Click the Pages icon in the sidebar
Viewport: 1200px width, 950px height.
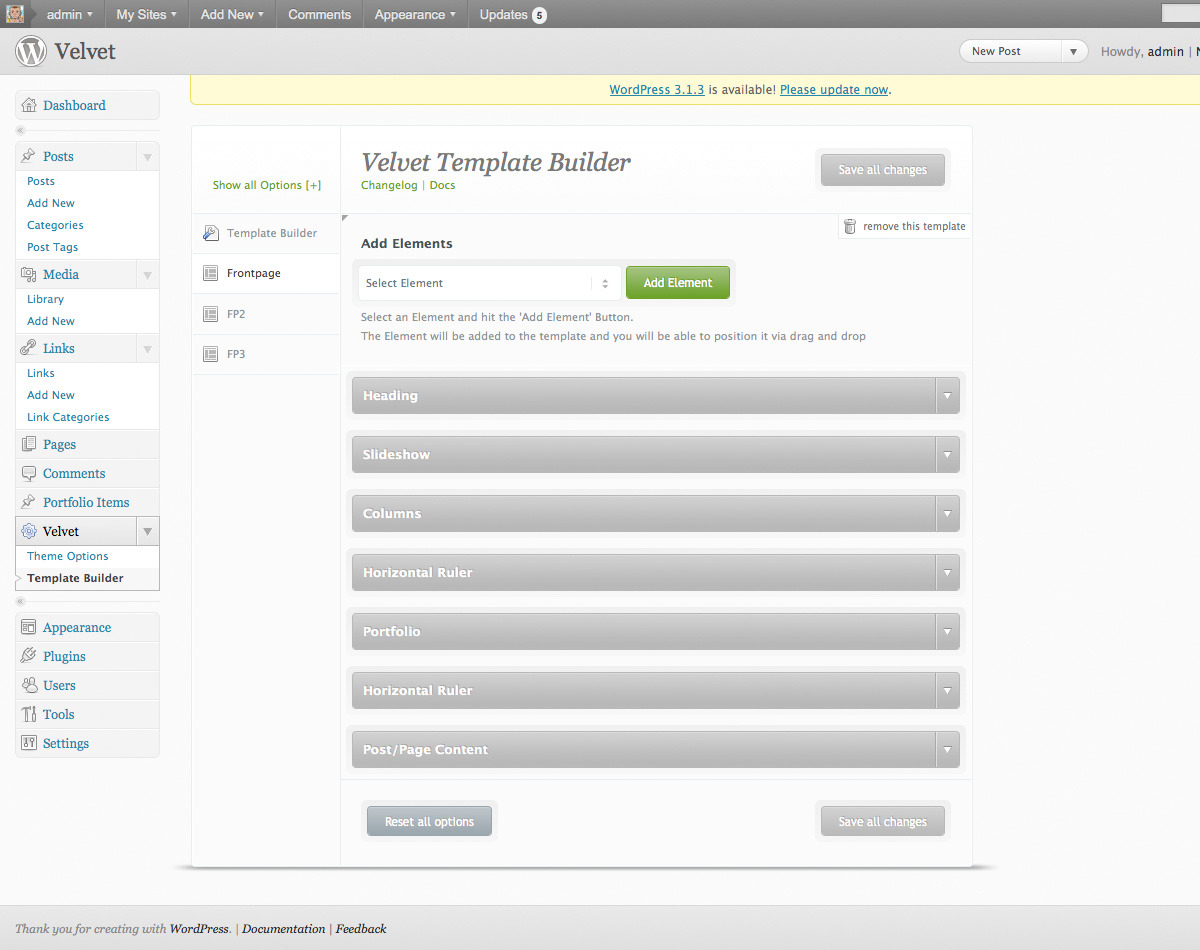pyautogui.click(x=29, y=444)
